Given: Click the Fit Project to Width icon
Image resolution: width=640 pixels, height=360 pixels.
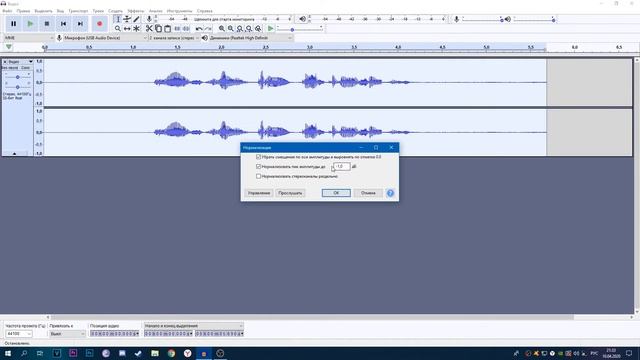Looking at the screenshot, I should coord(249,29).
